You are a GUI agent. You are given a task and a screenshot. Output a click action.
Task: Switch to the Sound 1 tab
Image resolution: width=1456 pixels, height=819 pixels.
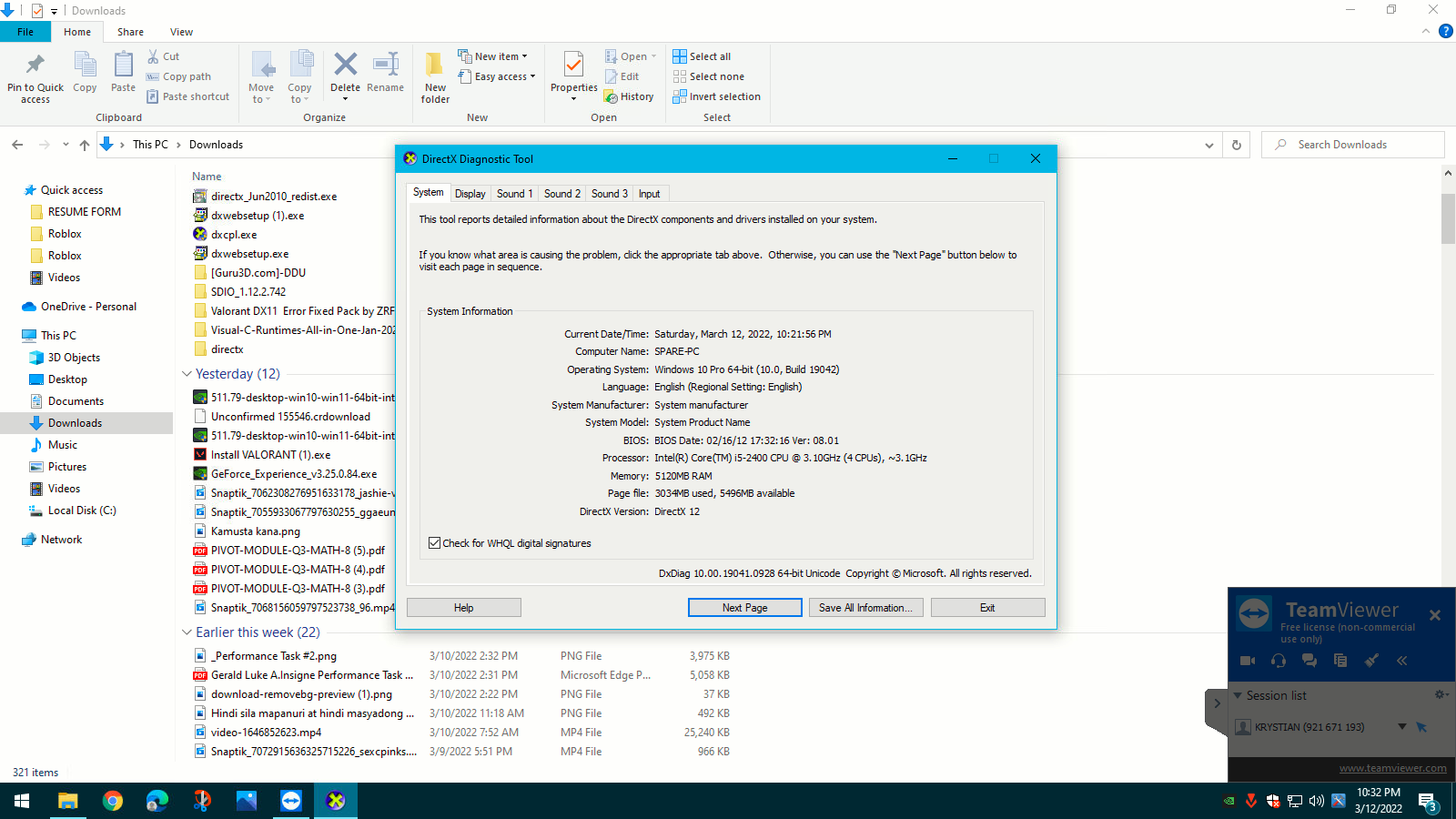(514, 194)
